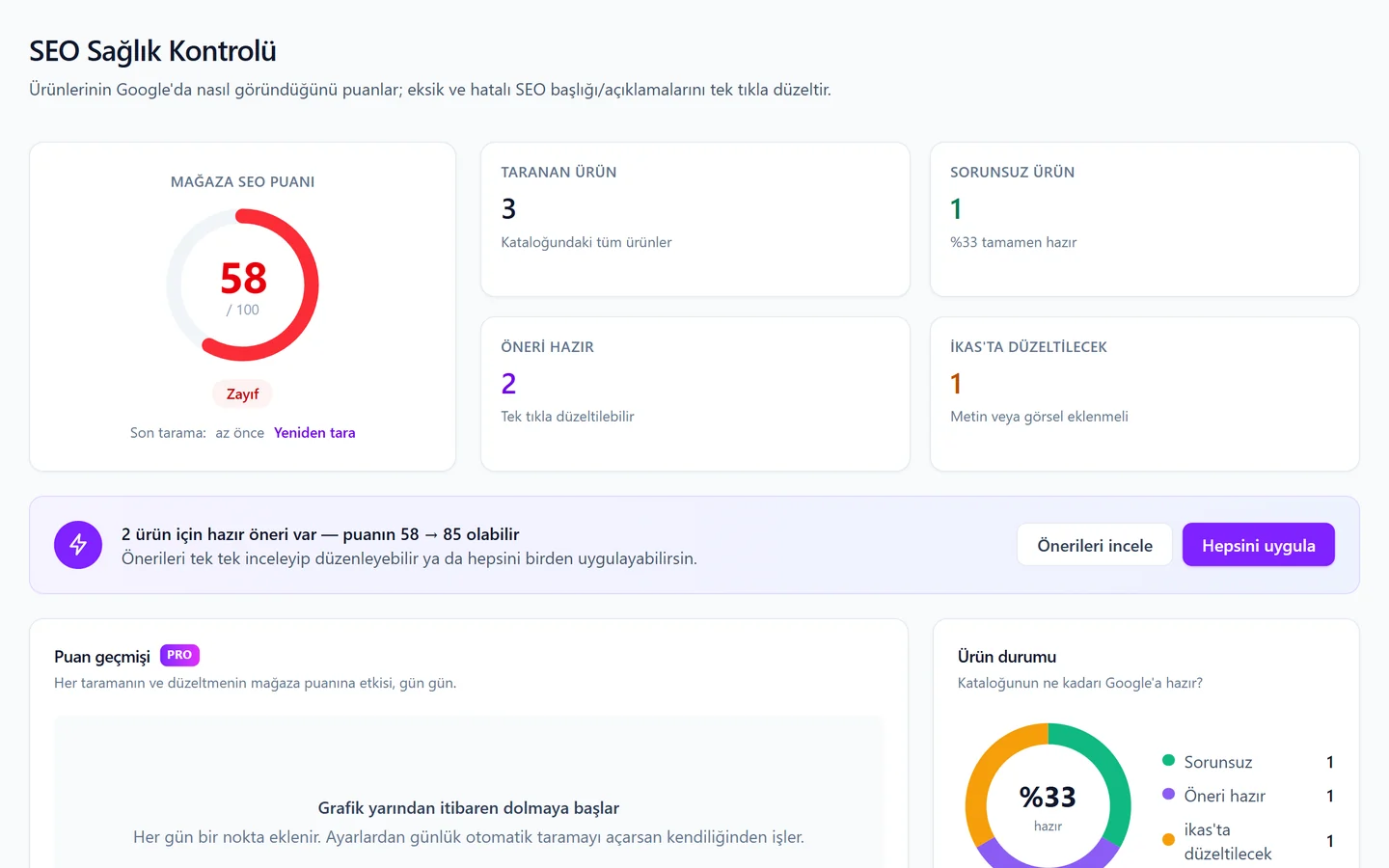Viewport: 1389px width, 868px height.
Task: Click the SEO Sağlık Kontrolü heading
Action: [152, 51]
